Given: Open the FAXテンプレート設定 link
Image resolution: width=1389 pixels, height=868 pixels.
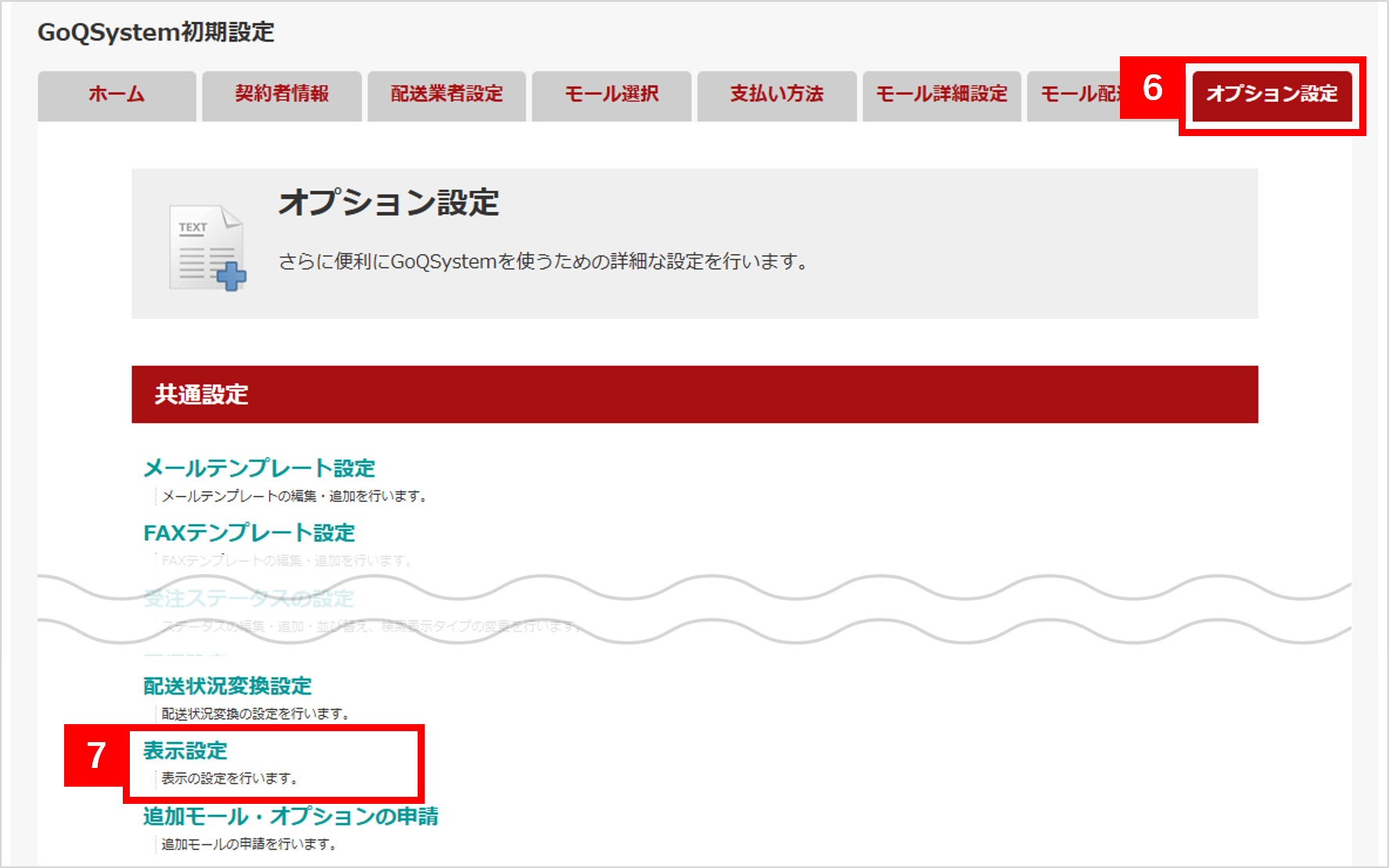Looking at the screenshot, I should pyautogui.click(x=249, y=533).
